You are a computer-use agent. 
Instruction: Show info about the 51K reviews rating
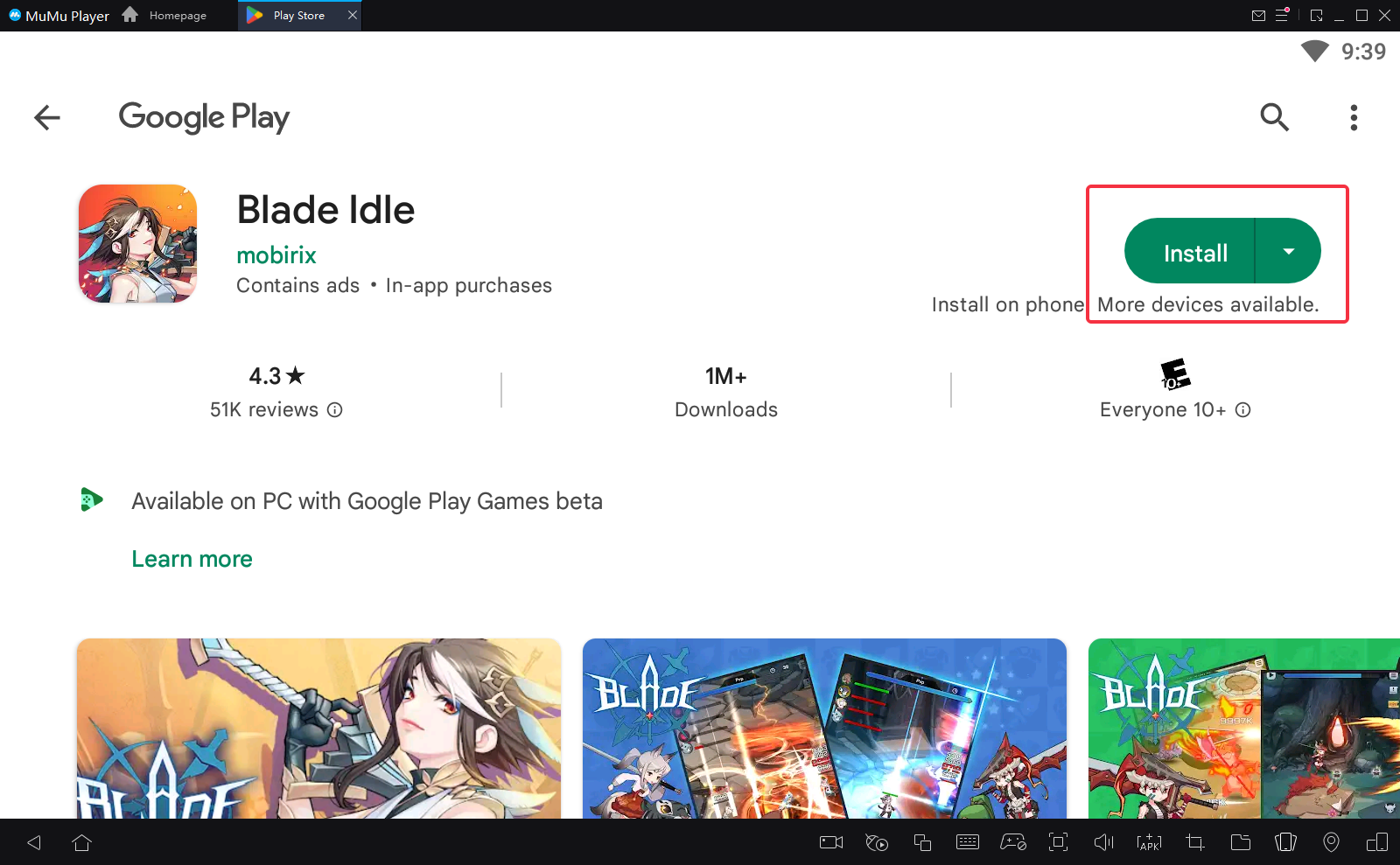click(x=335, y=409)
